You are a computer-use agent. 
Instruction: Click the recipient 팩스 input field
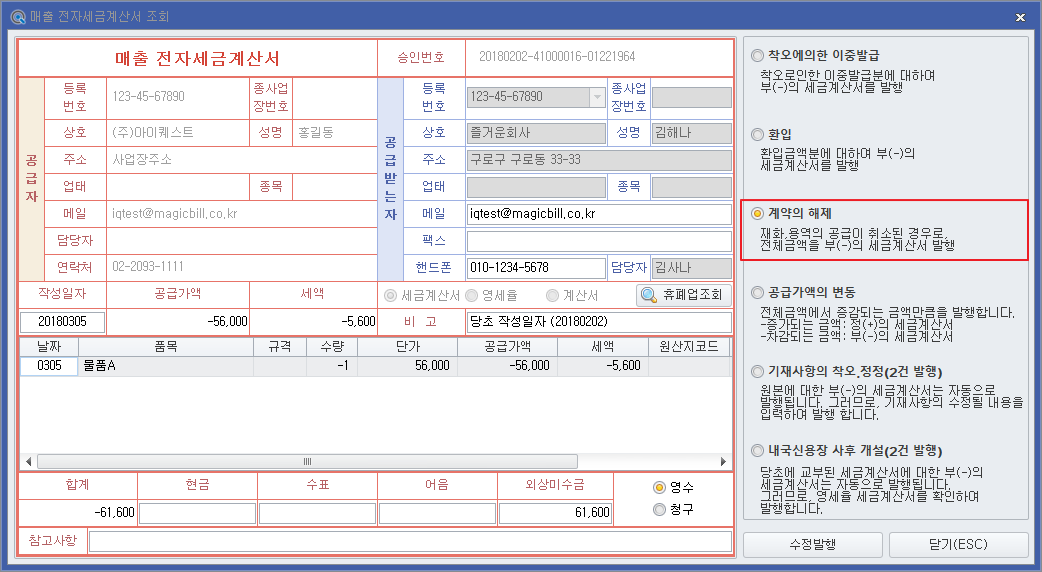(599, 241)
